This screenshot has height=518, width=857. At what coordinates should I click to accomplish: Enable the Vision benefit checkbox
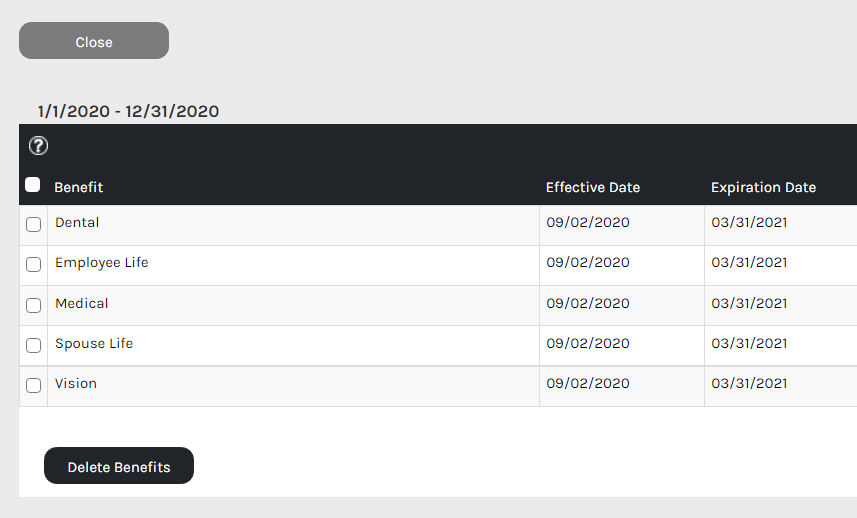33,385
